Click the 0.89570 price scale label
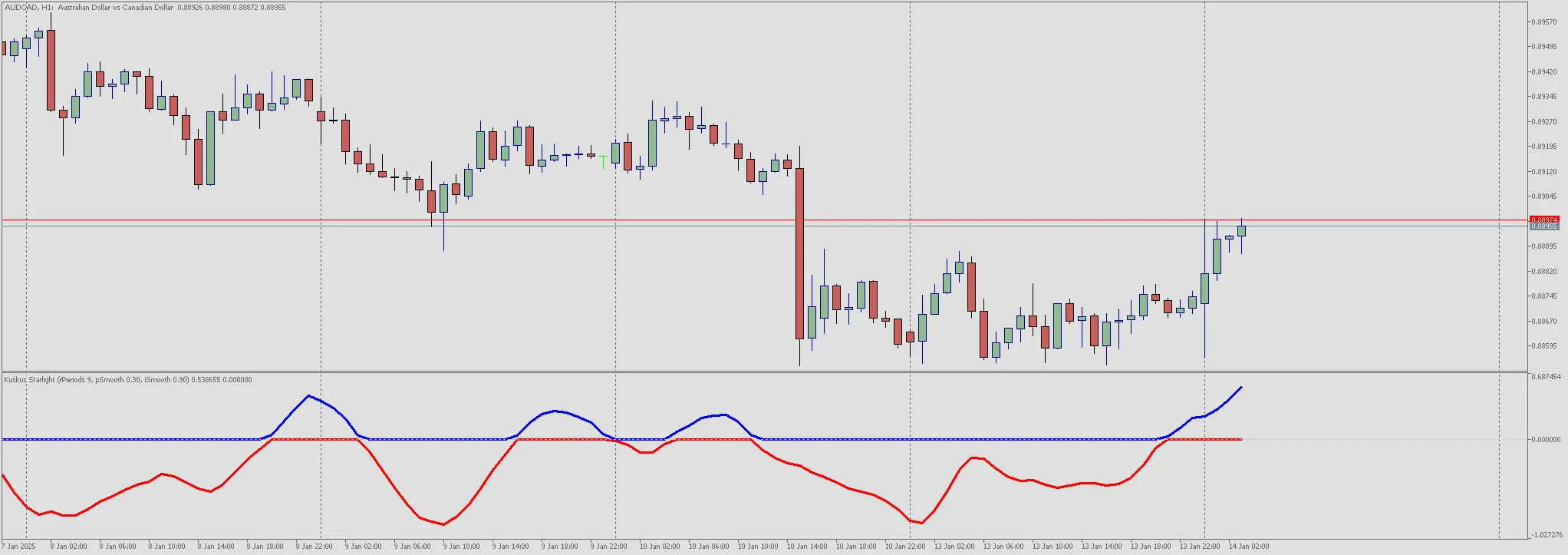 point(1543,22)
